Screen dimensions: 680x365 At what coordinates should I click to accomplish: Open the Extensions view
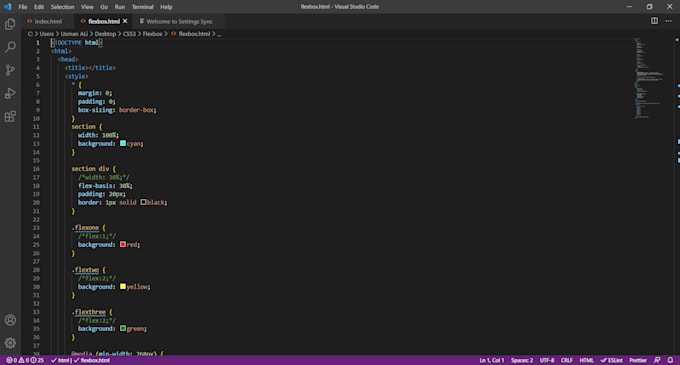[x=10, y=116]
